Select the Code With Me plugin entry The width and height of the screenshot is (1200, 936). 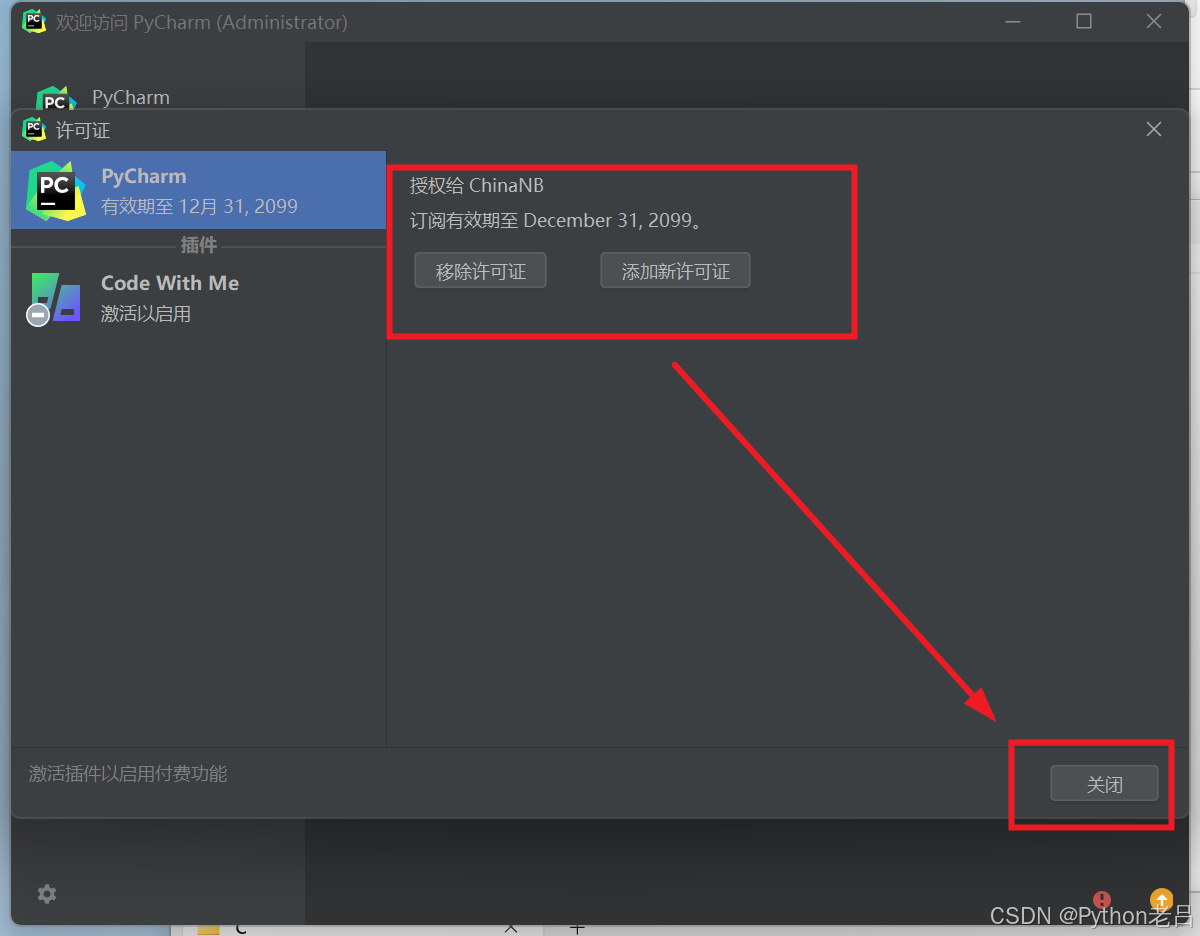tap(198, 298)
